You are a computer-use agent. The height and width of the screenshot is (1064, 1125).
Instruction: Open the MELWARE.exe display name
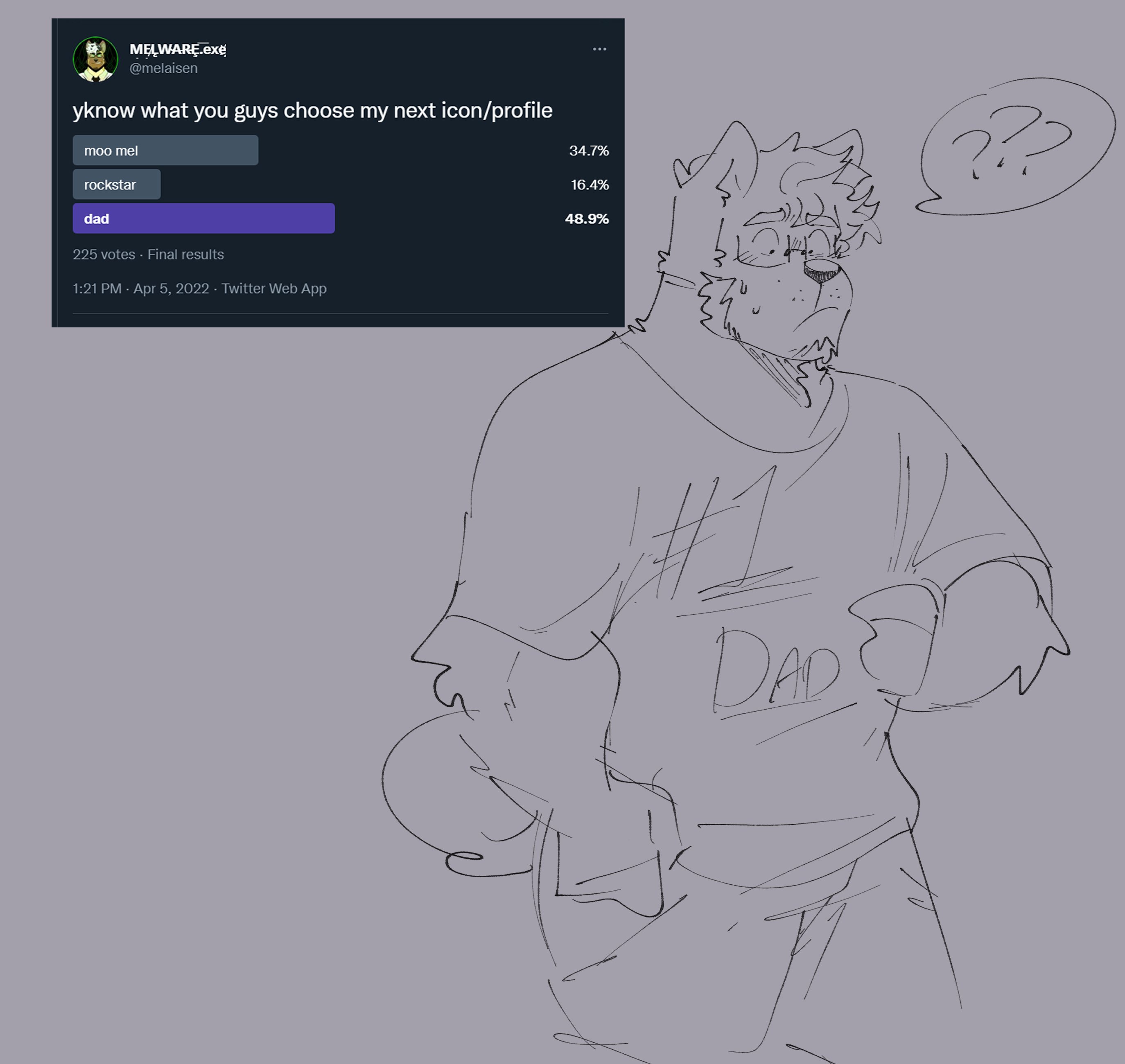tap(178, 50)
